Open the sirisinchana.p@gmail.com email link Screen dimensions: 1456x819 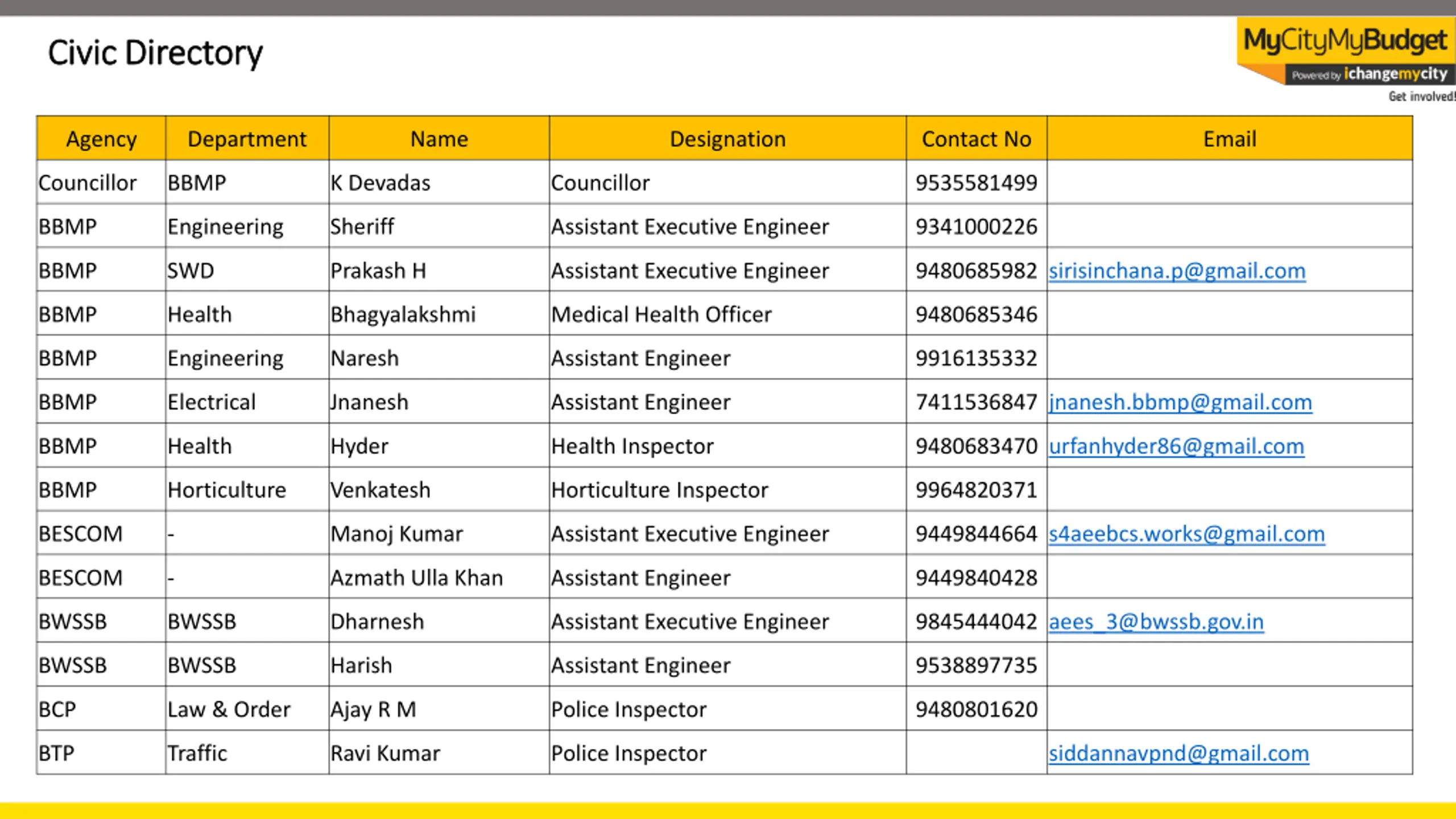click(1177, 271)
